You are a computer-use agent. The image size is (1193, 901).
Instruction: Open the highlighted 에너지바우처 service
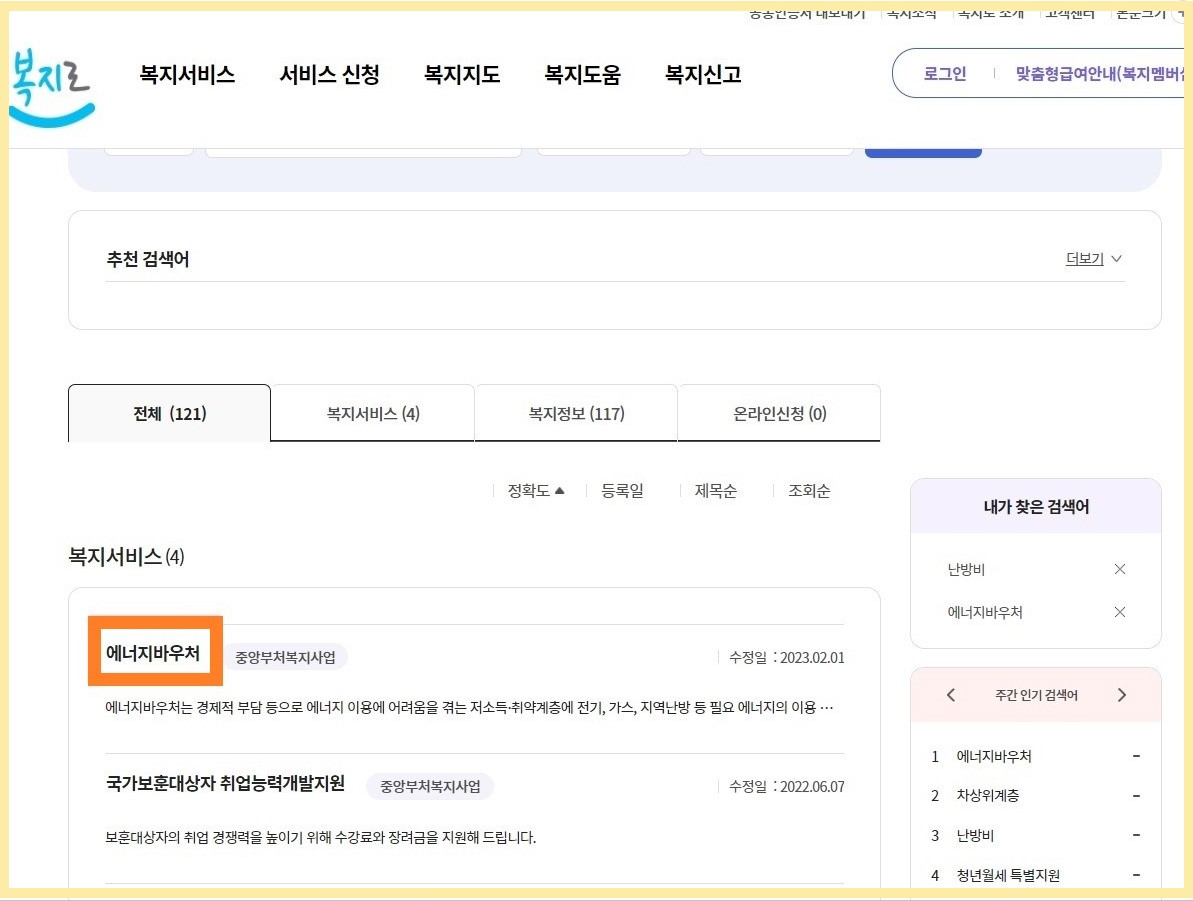point(155,651)
